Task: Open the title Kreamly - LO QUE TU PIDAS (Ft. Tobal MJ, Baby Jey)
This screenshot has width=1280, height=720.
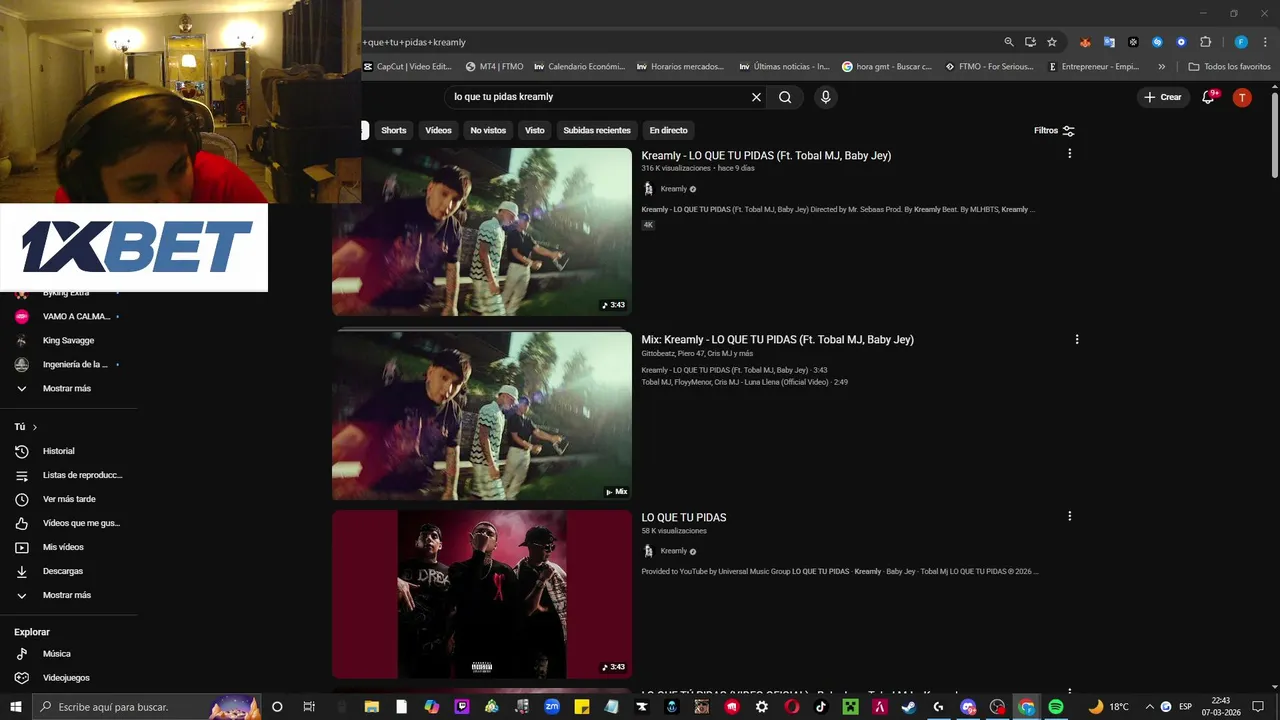Action: pos(766,155)
